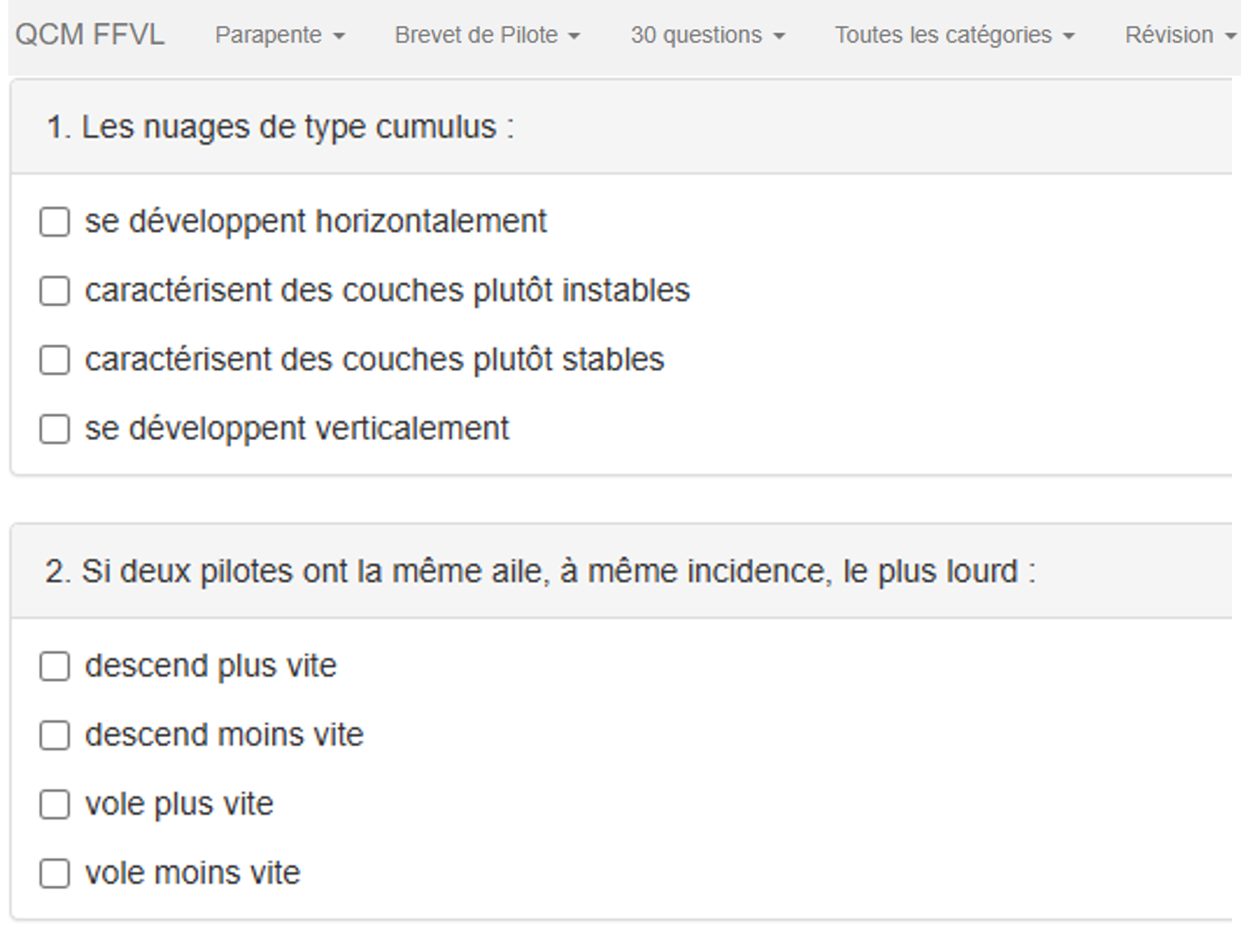
Task: Tick 'caractérisent des couches plutôt instables' checkbox
Action: (55, 291)
